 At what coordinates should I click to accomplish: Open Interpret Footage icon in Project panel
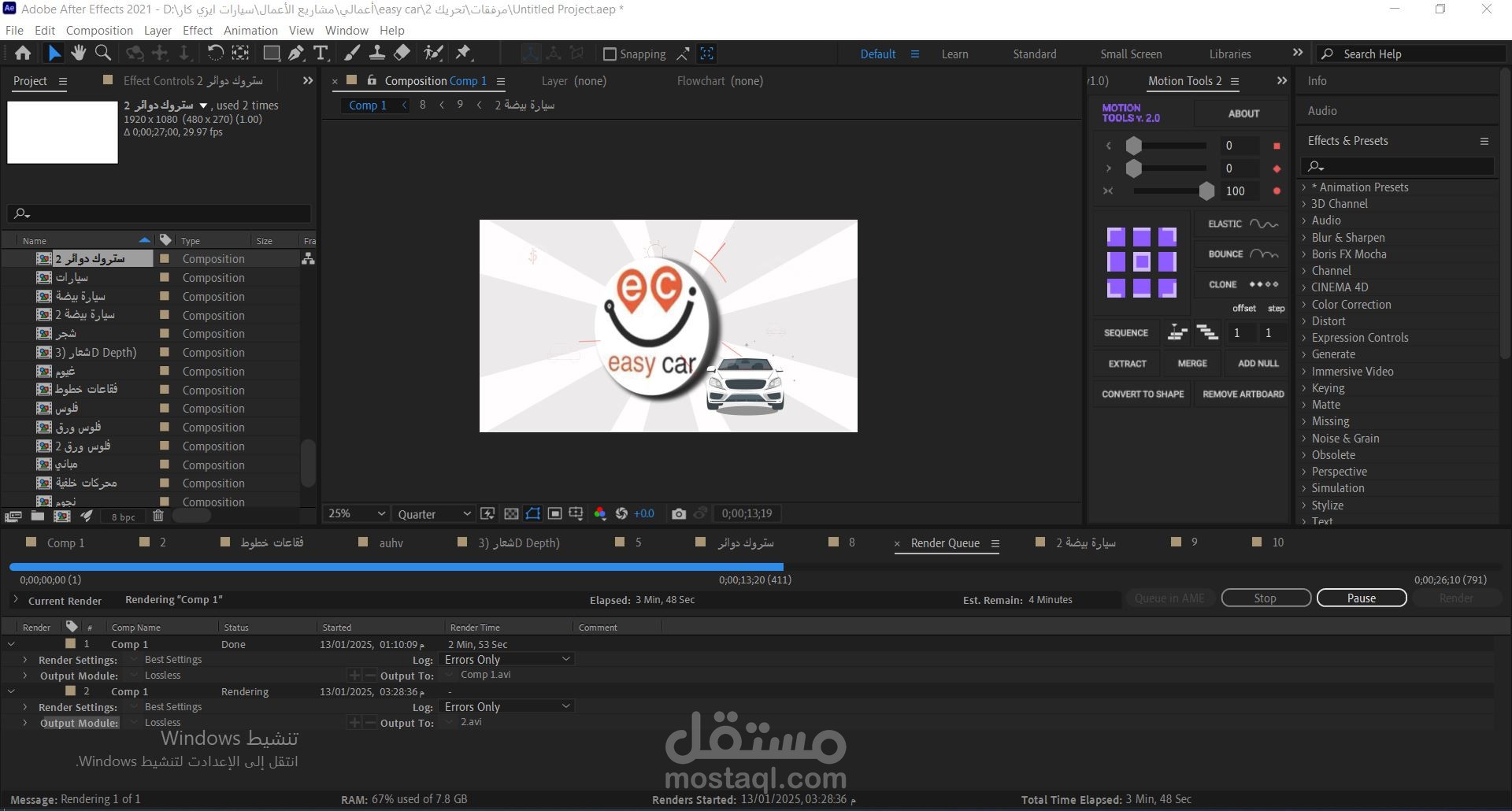tap(13, 517)
